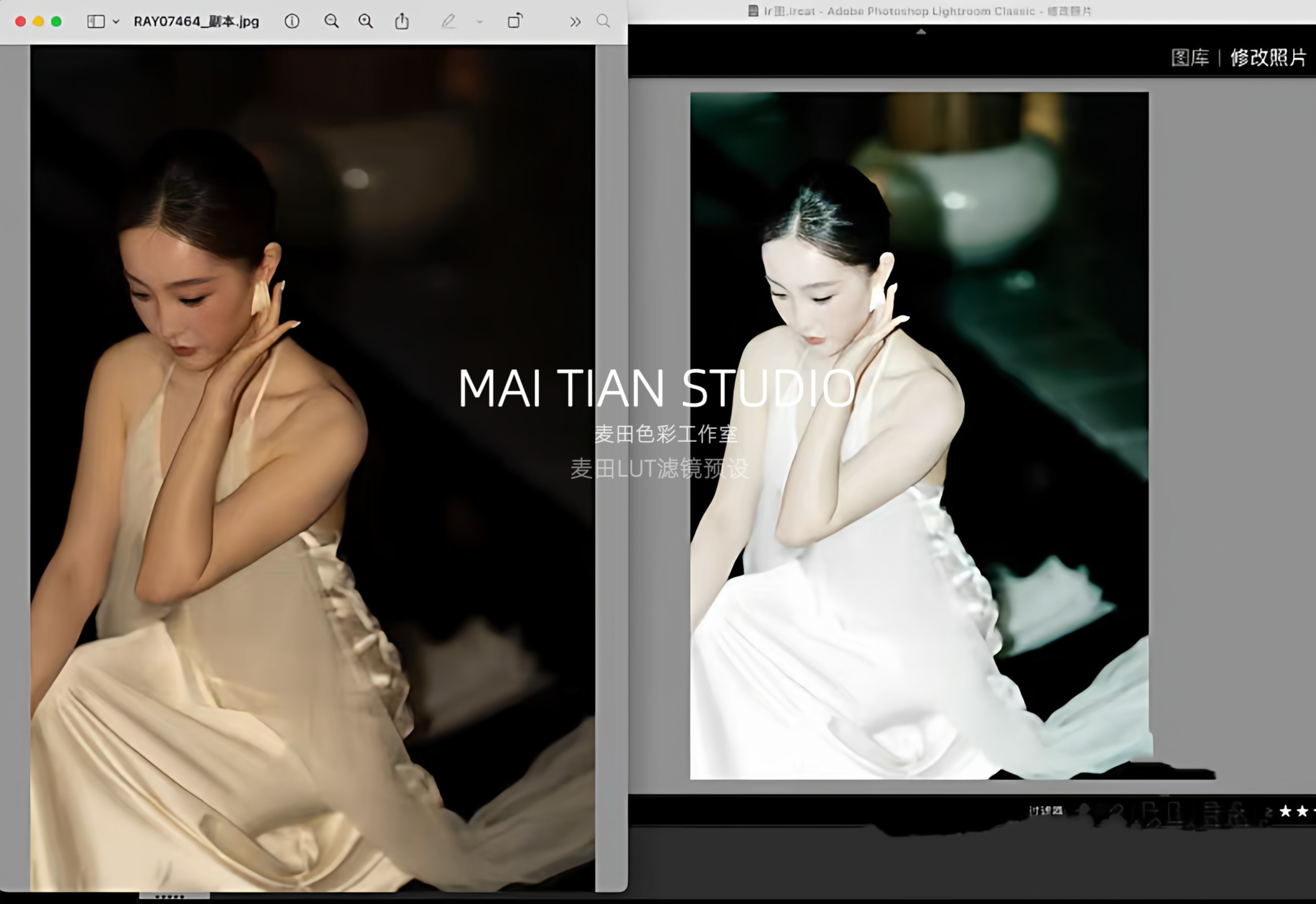This screenshot has width=1316, height=904.
Task: Click green full-screen button of Preview
Action: [56, 22]
